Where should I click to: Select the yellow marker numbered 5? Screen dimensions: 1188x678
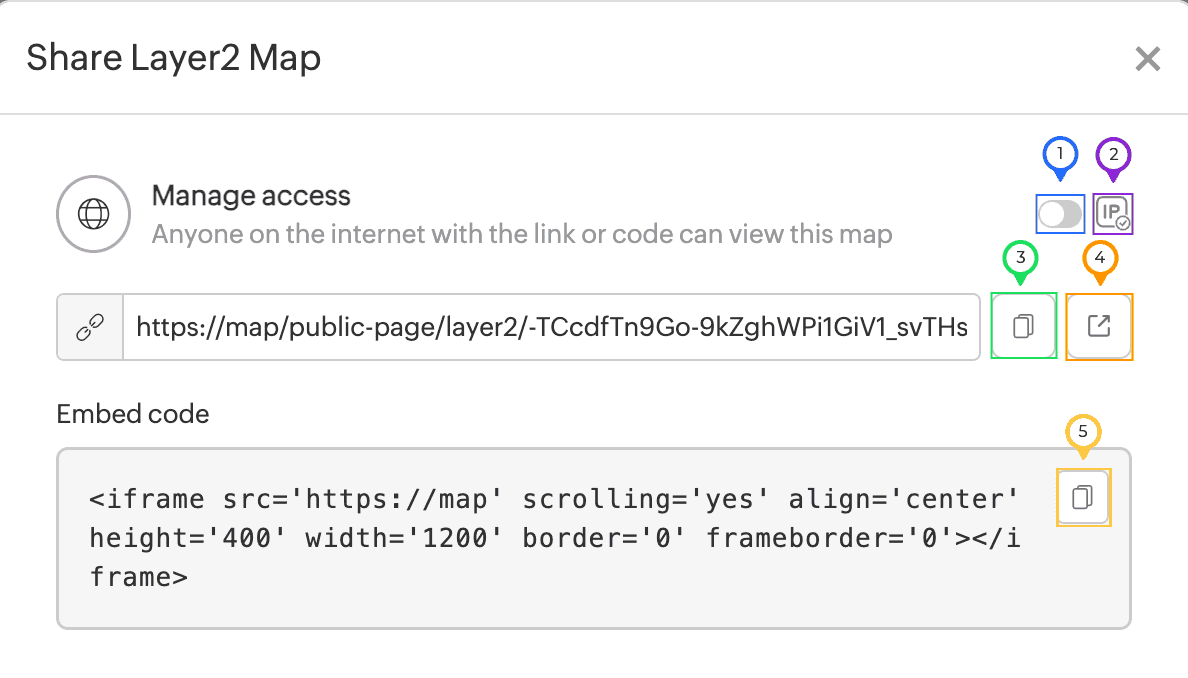coord(1083,432)
